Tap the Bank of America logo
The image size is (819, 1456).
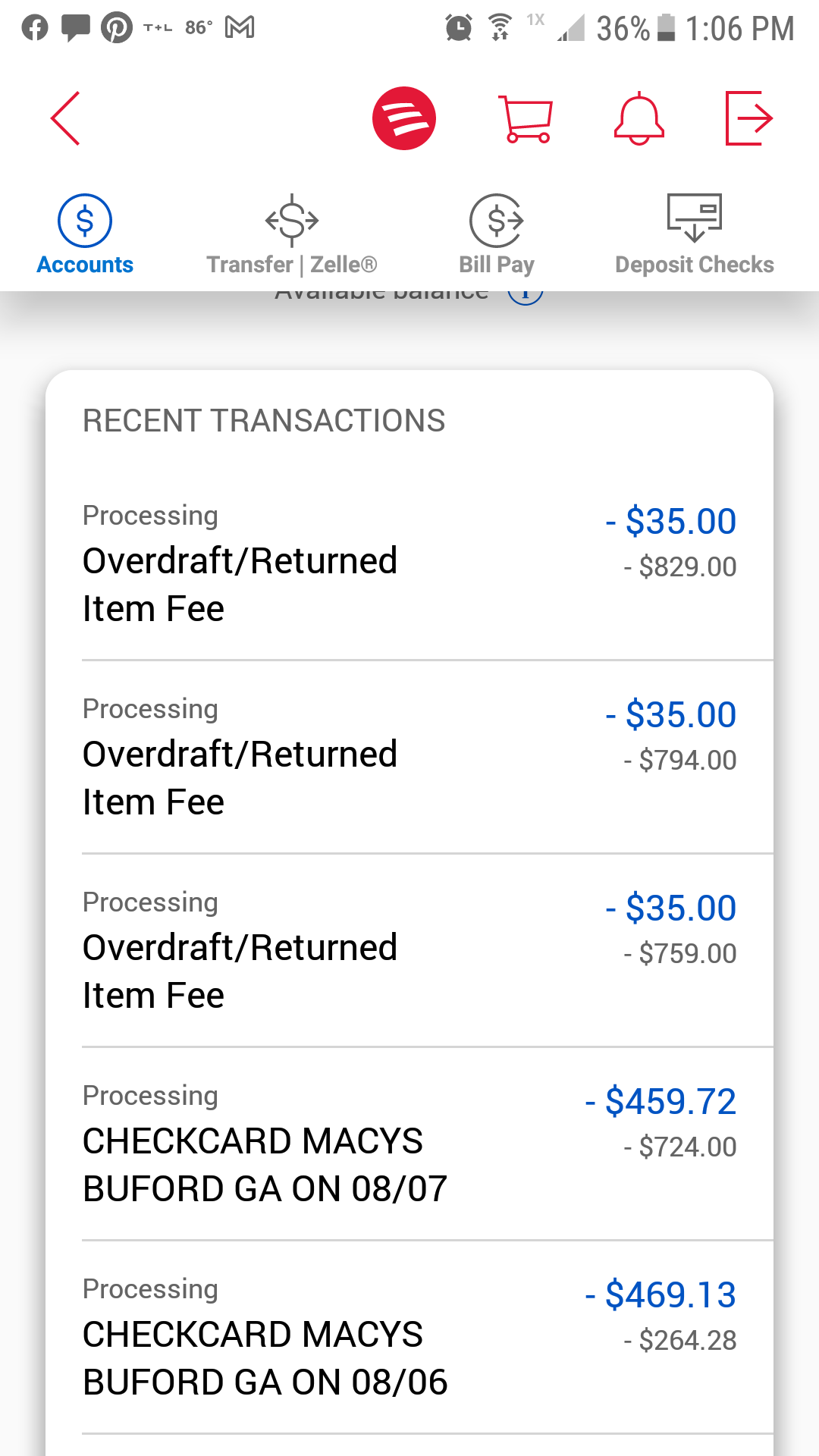click(x=403, y=118)
